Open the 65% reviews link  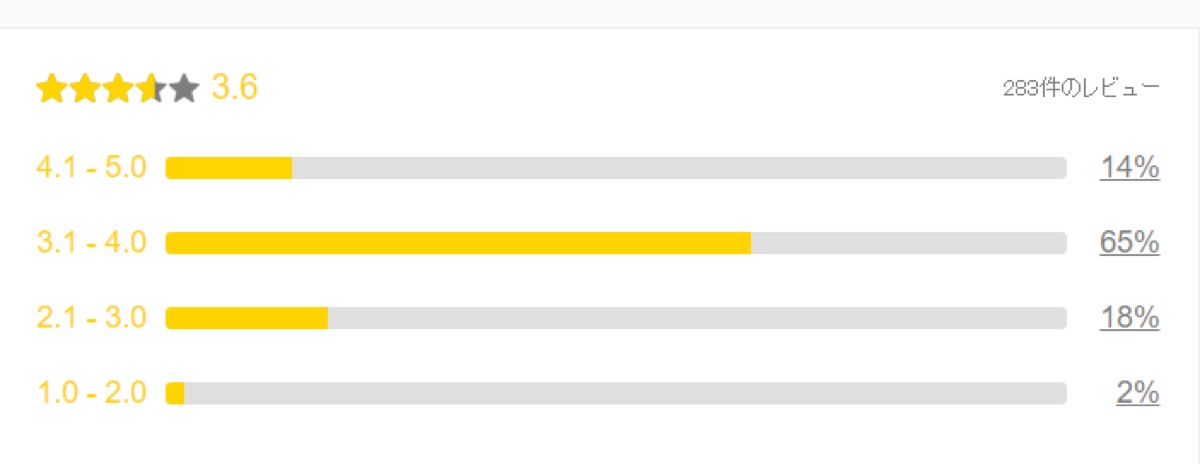(x=1129, y=243)
